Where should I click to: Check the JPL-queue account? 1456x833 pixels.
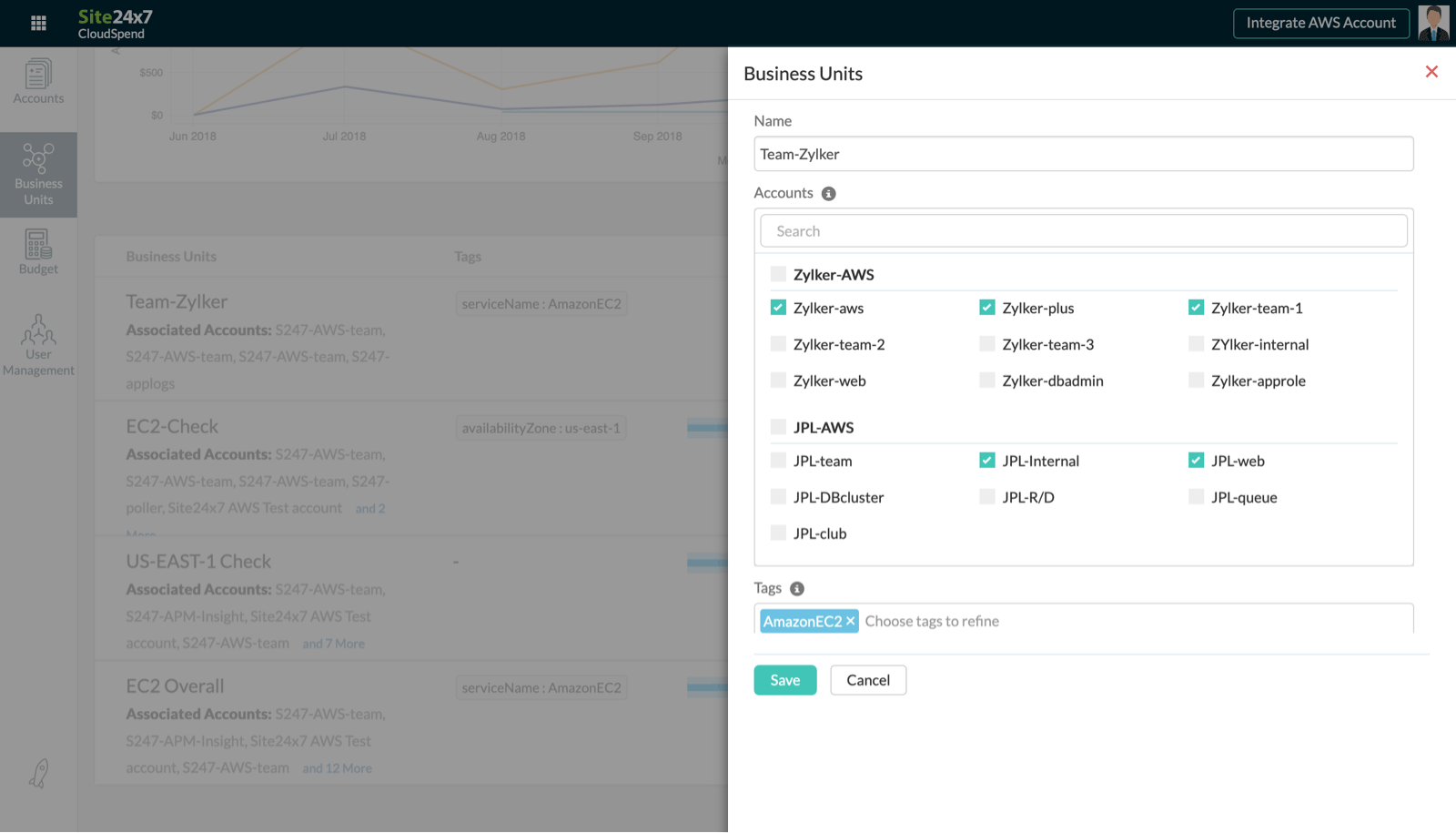[x=1197, y=497]
